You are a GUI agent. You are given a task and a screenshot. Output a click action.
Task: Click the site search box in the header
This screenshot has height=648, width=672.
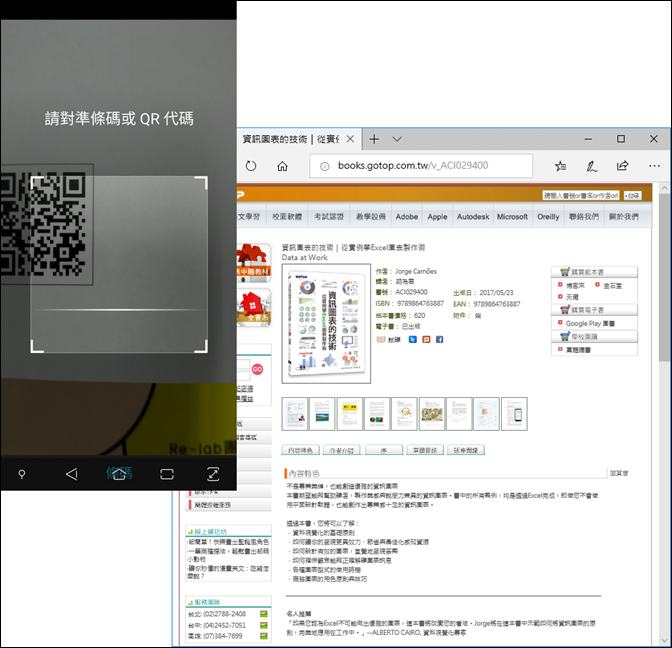click(x=581, y=195)
